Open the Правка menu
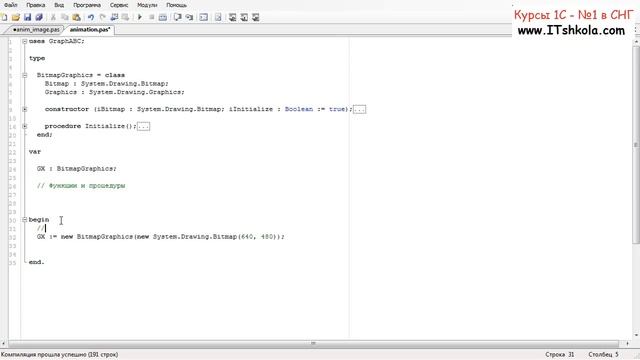This screenshot has height=360, width=640. [36, 5]
